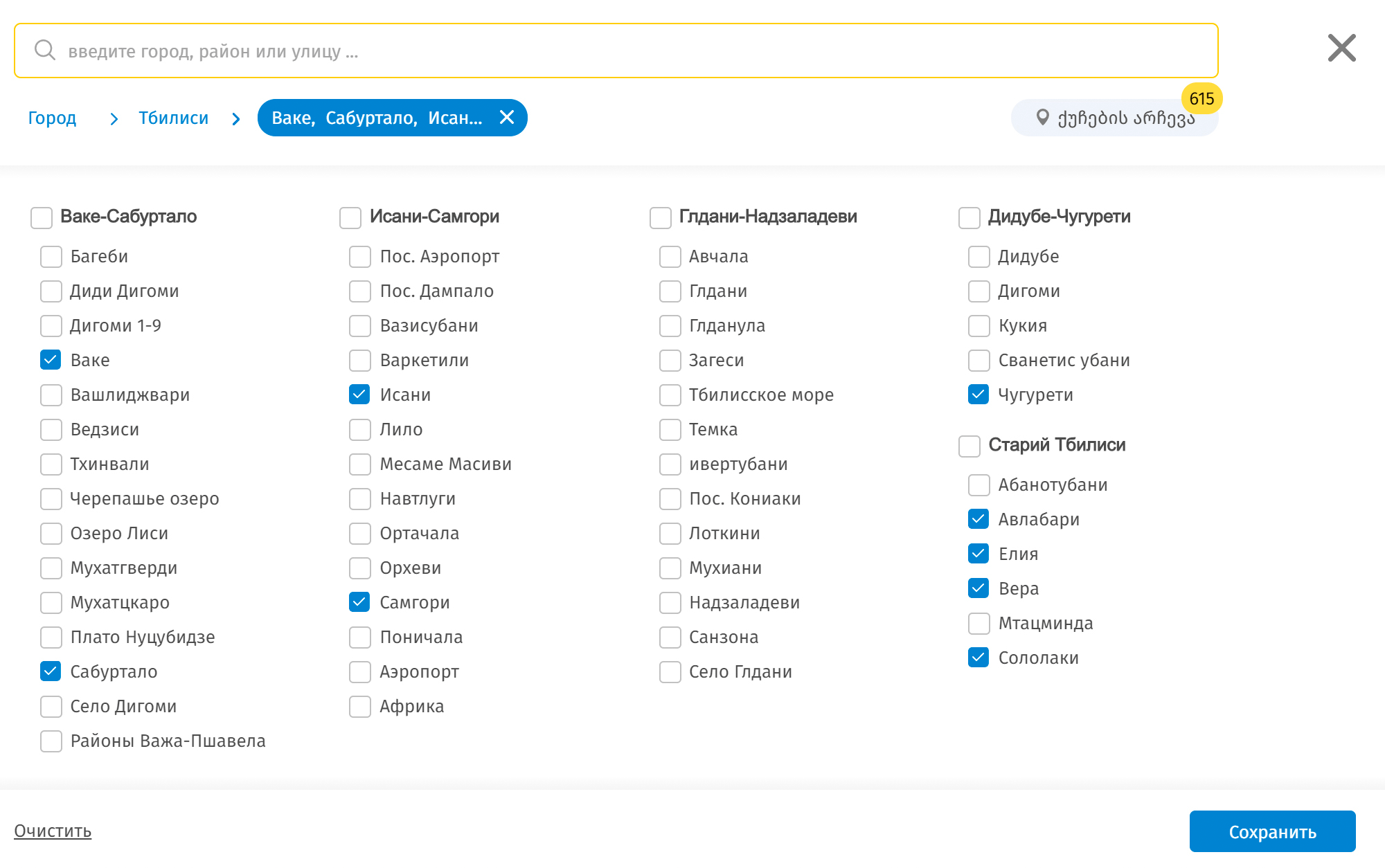Check Мухатгверди checkbox
Image resolution: width=1385 pixels, height=868 pixels.
click(51, 568)
